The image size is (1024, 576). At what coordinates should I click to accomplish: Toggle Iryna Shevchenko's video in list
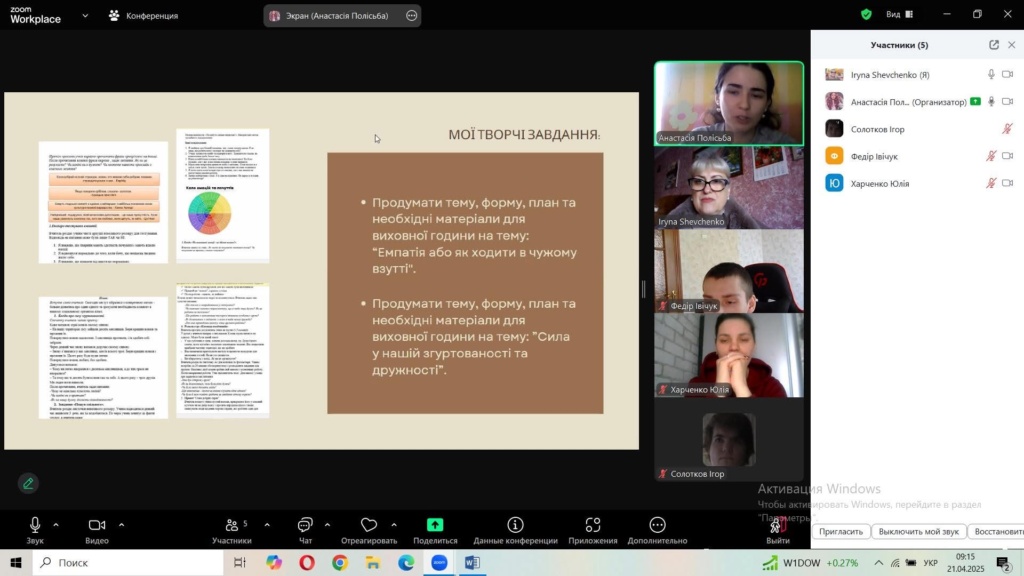(1008, 74)
